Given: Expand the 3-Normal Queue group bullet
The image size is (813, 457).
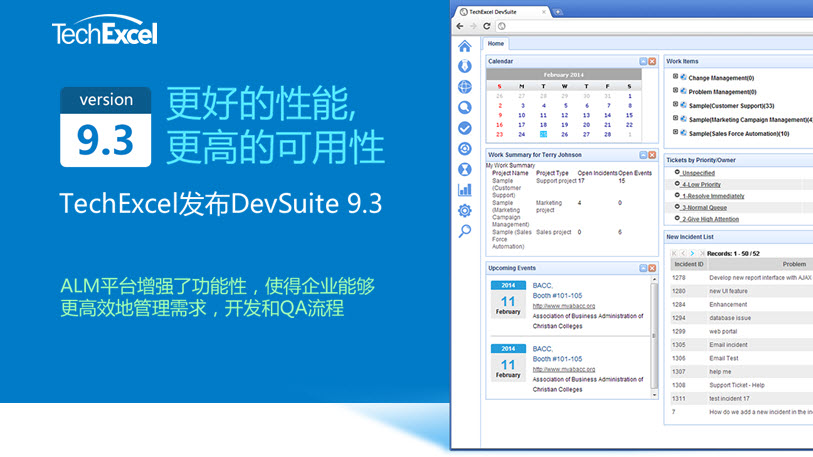Looking at the screenshot, I should coord(677,206).
